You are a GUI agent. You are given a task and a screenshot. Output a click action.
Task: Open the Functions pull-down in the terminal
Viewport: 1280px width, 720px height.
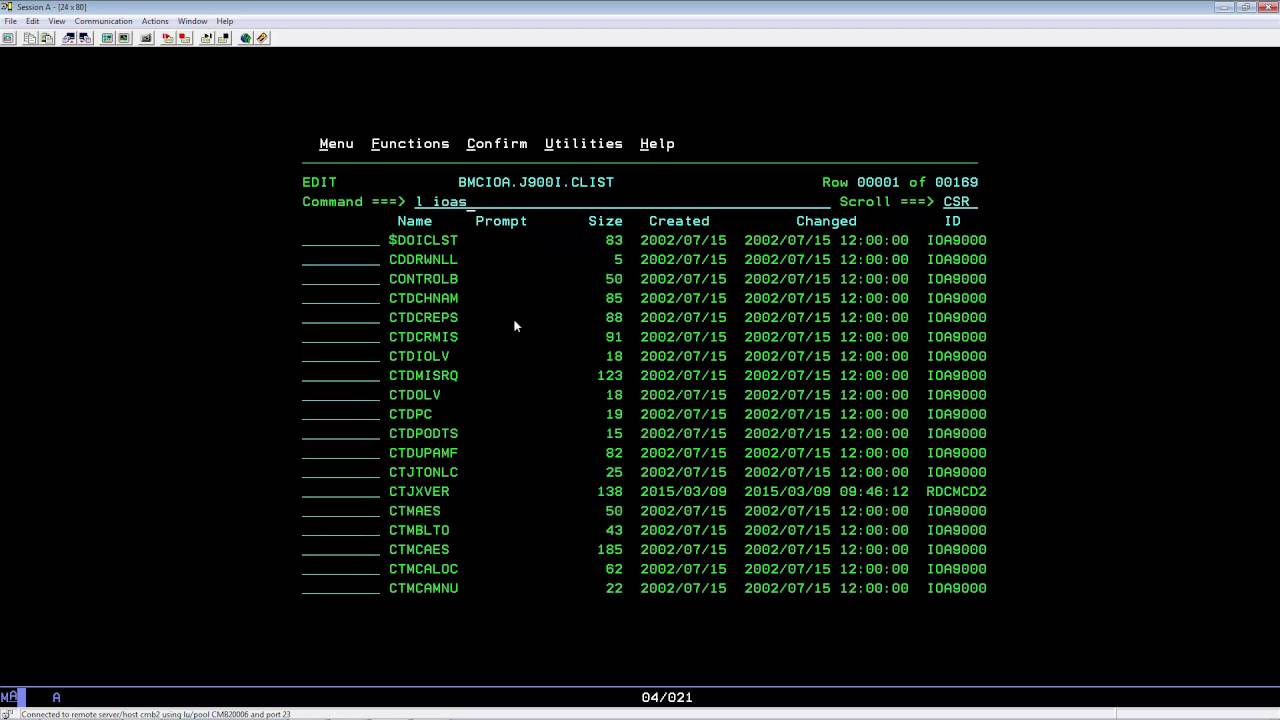click(x=410, y=144)
